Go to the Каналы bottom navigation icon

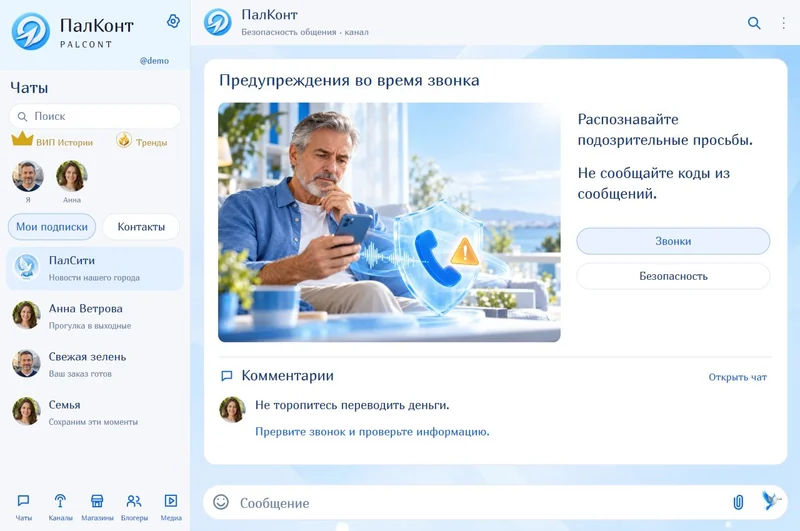click(x=60, y=501)
